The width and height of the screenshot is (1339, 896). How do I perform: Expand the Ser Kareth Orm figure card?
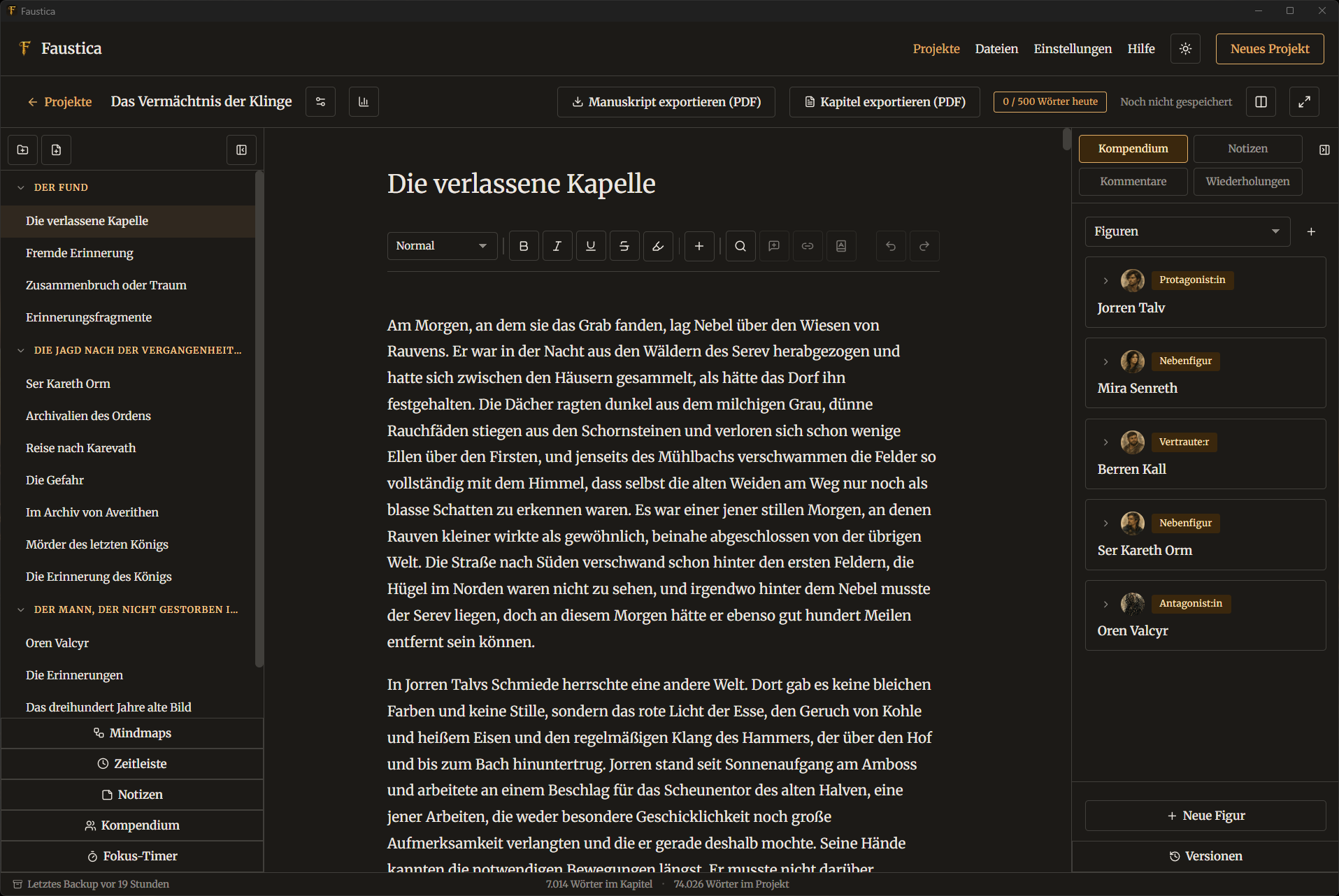click(x=1105, y=523)
